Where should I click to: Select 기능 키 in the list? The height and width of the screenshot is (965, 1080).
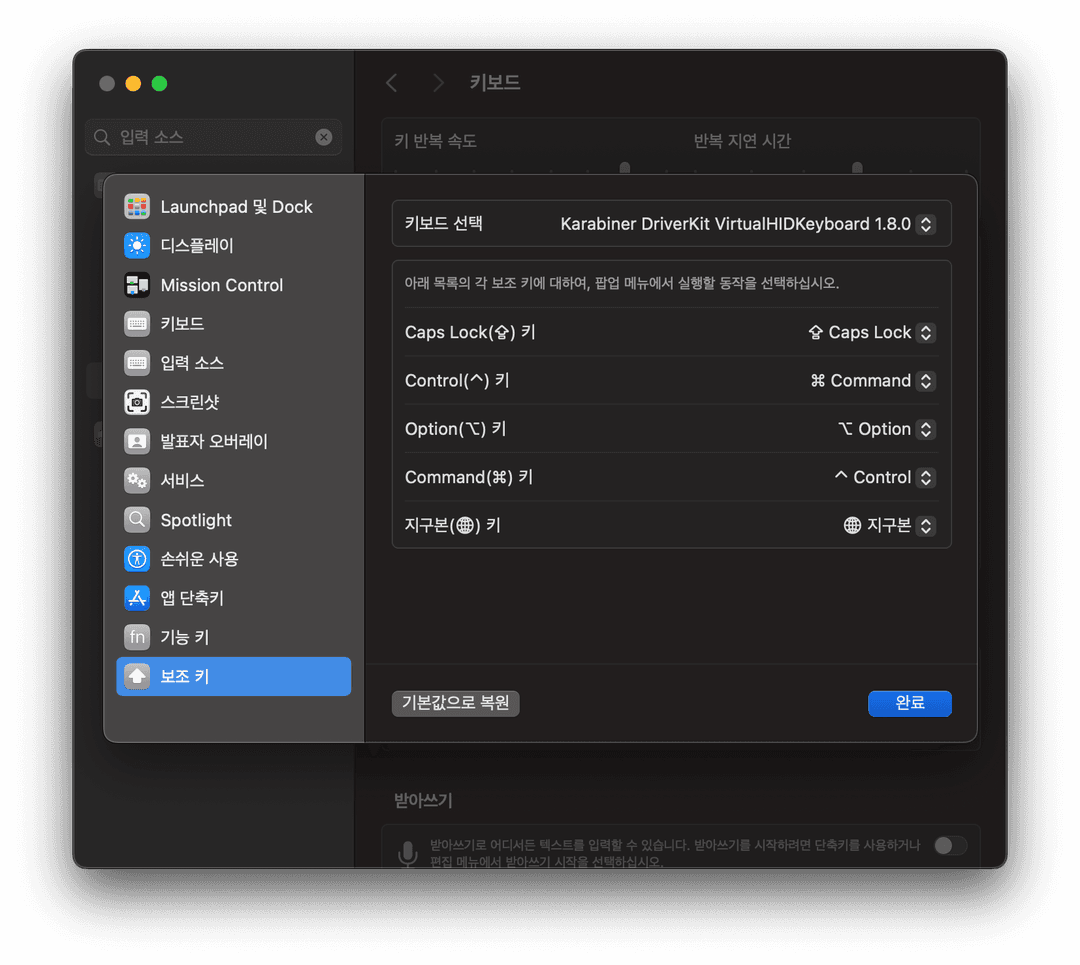click(185, 637)
